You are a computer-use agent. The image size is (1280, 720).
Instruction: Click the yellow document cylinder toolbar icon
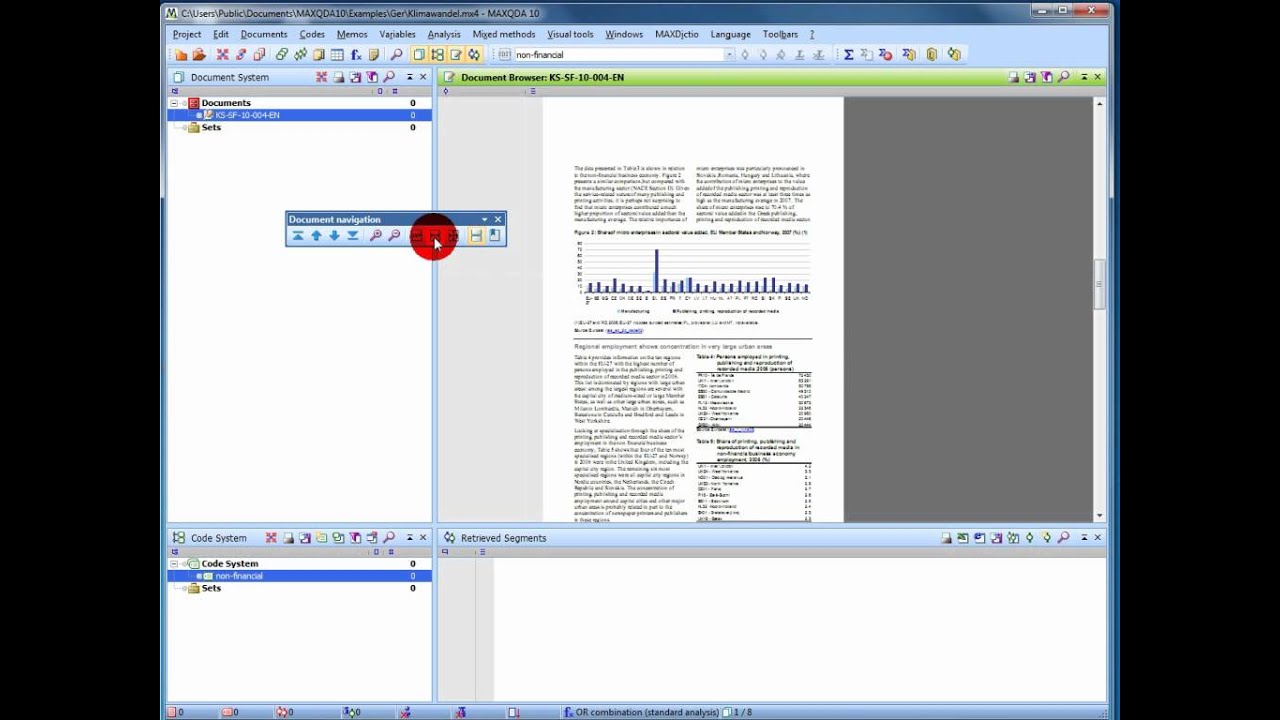932,55
